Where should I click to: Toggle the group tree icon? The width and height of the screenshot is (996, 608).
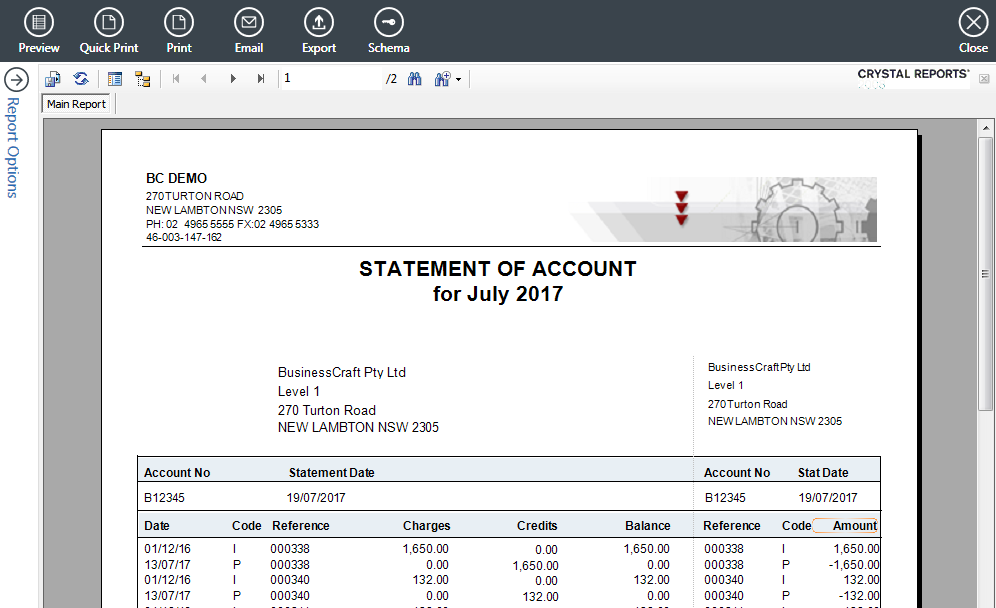click(x=143, y=79)
